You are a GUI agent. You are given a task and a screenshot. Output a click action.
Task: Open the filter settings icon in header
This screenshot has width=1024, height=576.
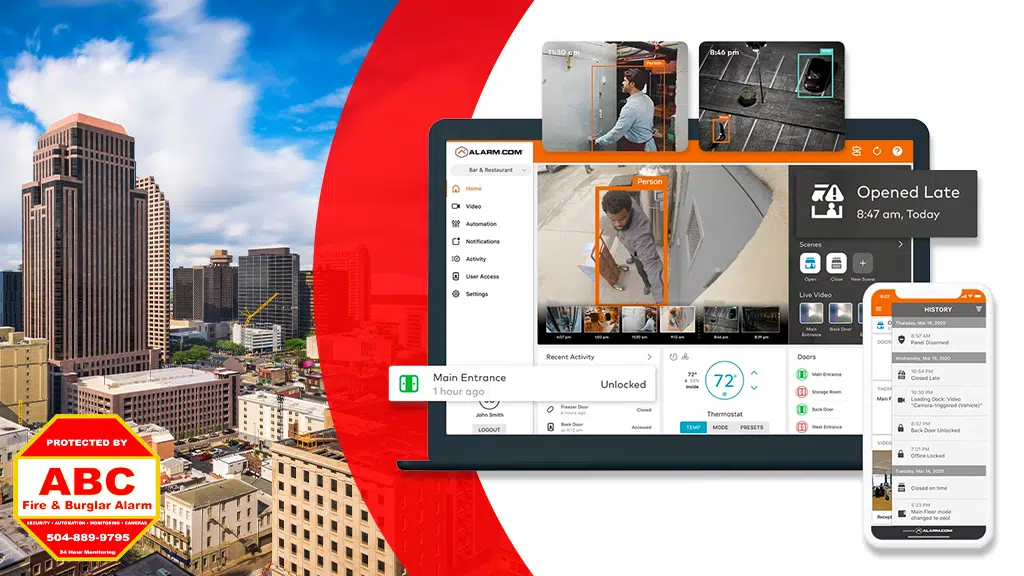pyautogui.click(x=856, y=151)
